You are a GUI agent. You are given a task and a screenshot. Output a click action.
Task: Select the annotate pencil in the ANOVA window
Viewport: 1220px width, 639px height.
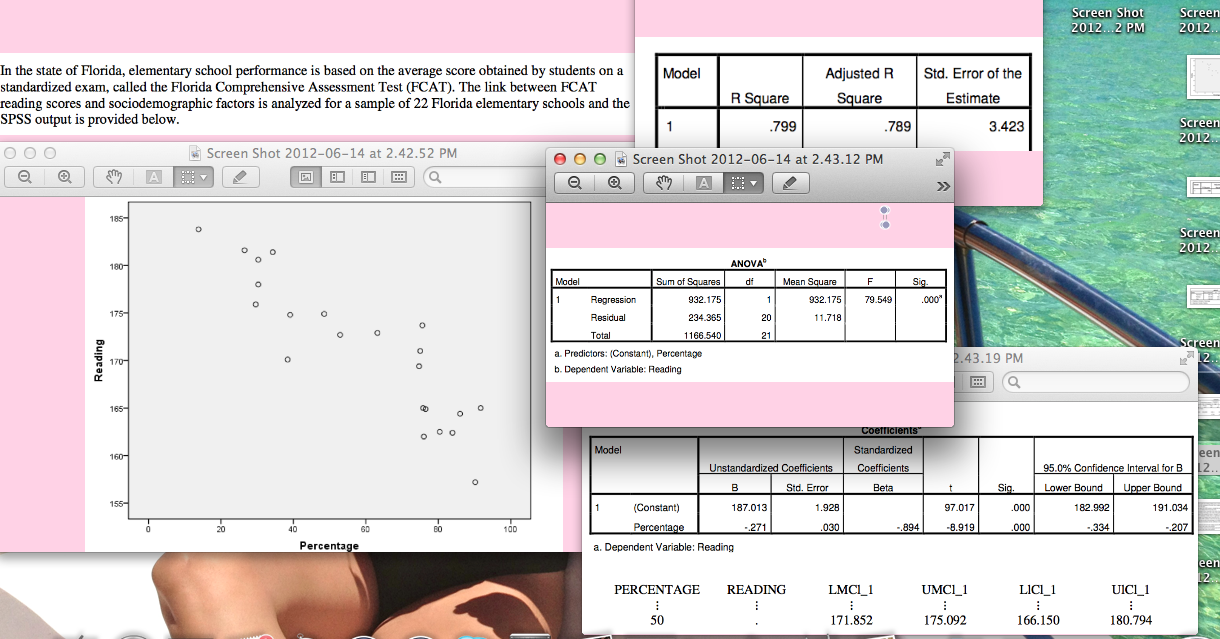click(792, 182)
